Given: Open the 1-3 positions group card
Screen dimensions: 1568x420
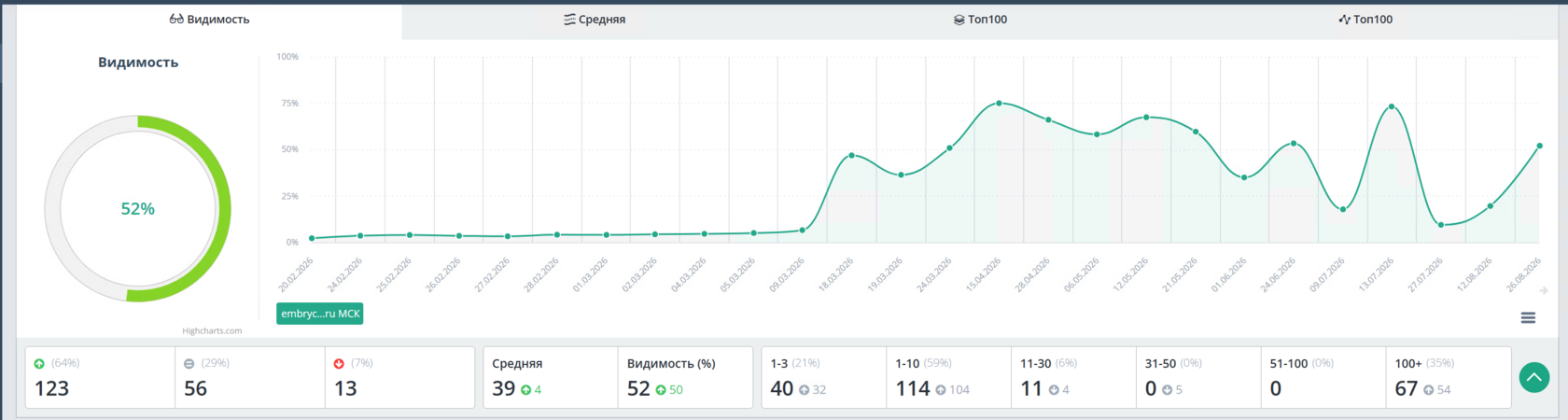Looking at the screenshot, I should click(823, 377).
